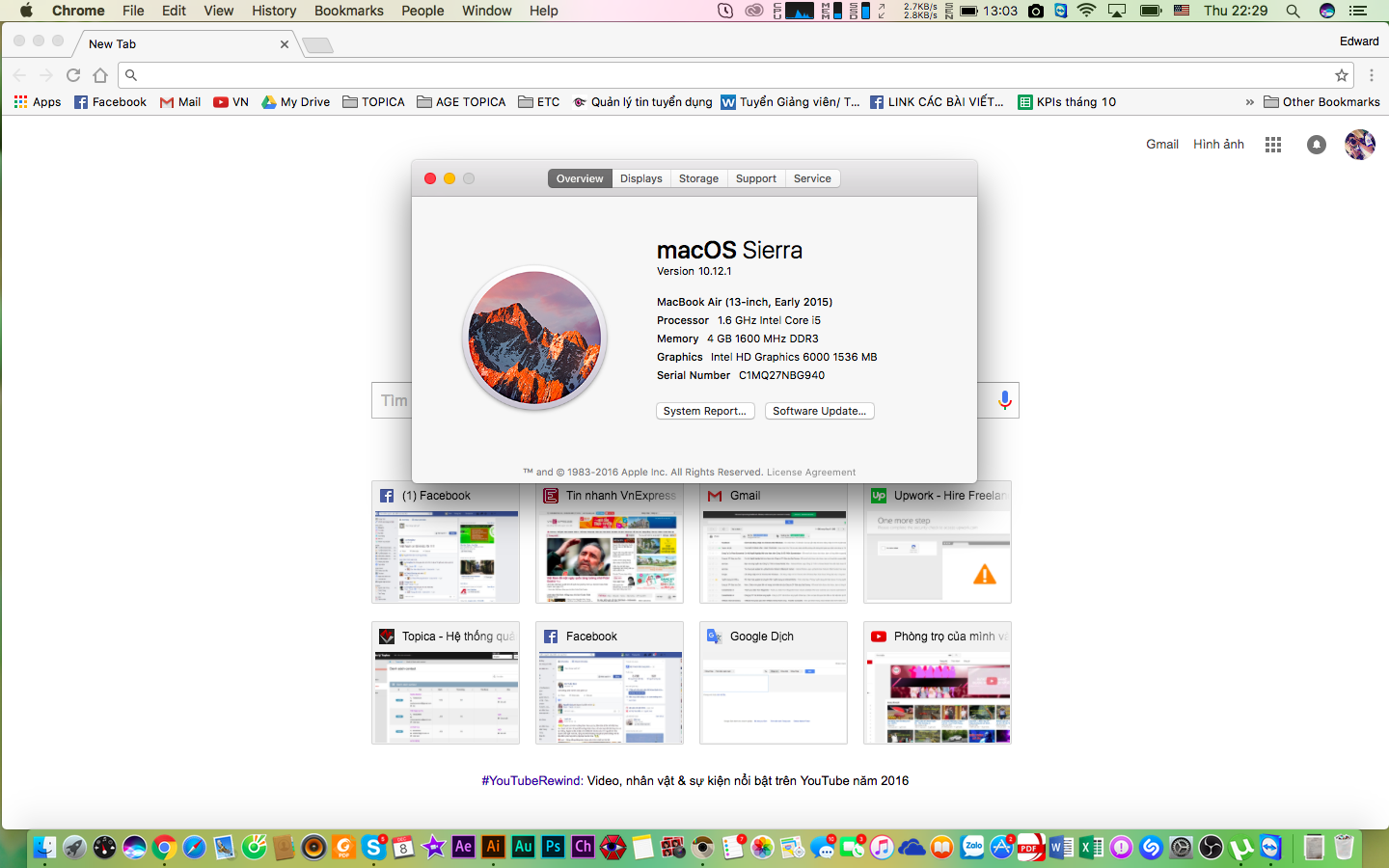Launch Microsoft Word from dock
This screenshot has width=1389, height=868.
tap(1061, 848)
